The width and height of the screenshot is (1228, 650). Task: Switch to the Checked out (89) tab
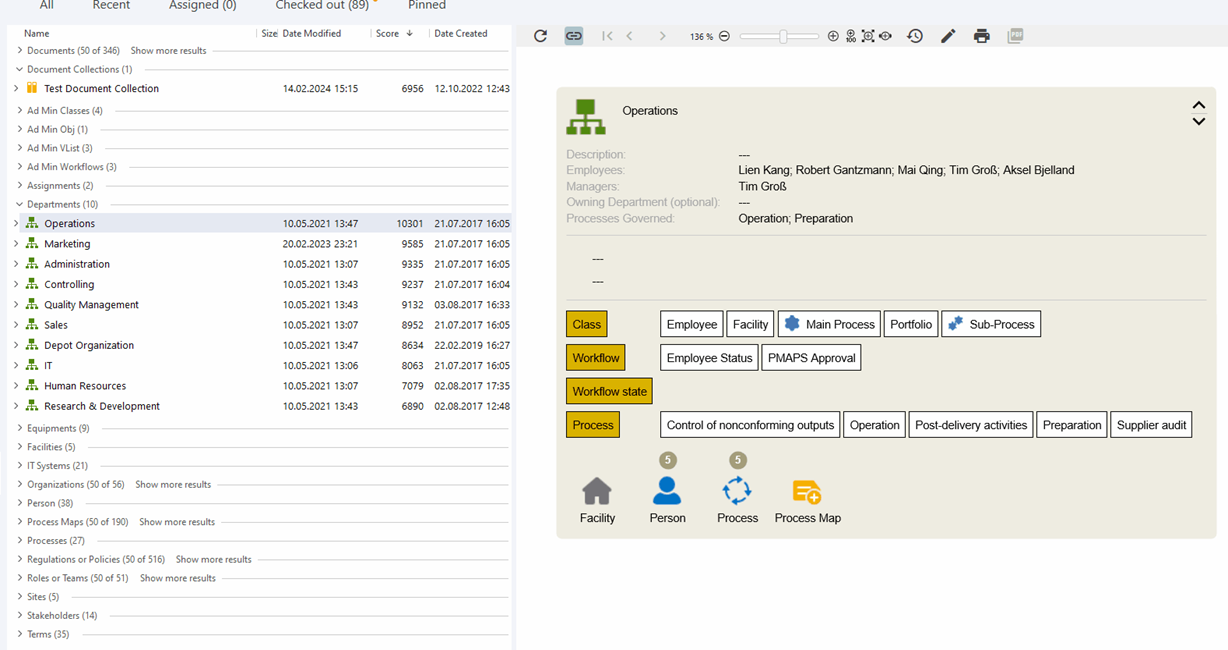(x=322, y=6)
